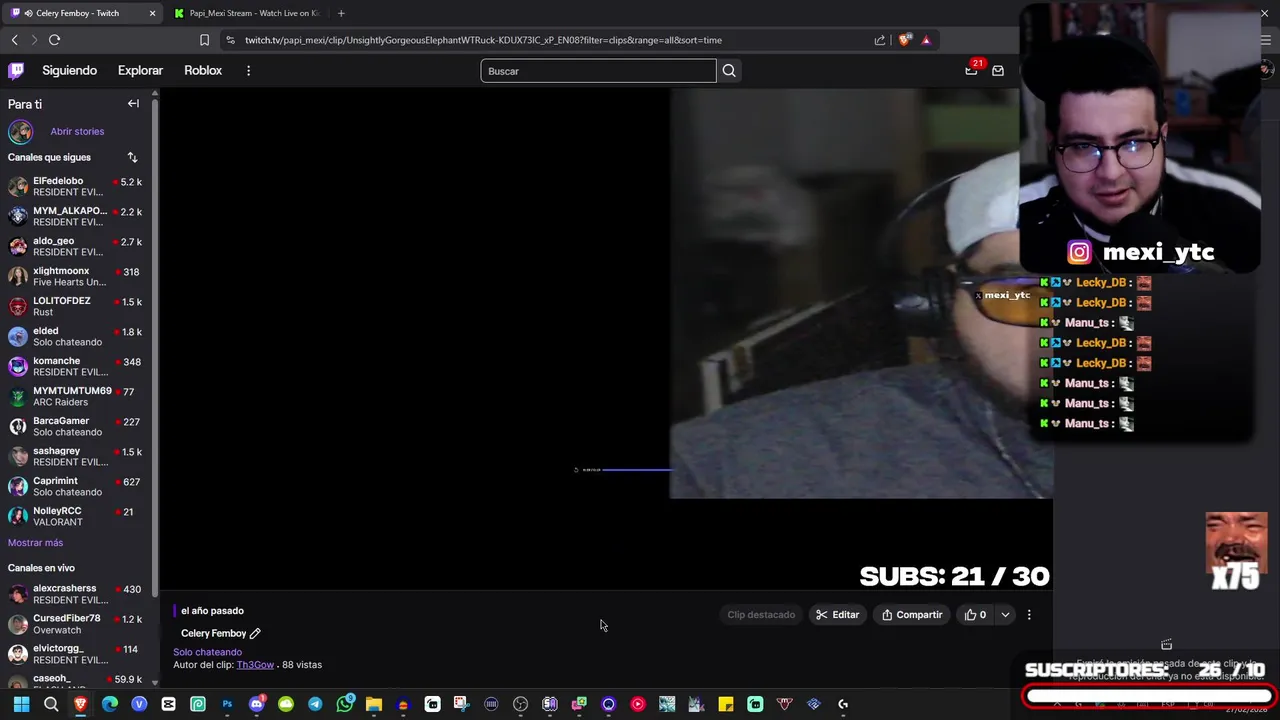
Task: Open notifications inbox with 21 badge
Action: click(x=971, y=70)
